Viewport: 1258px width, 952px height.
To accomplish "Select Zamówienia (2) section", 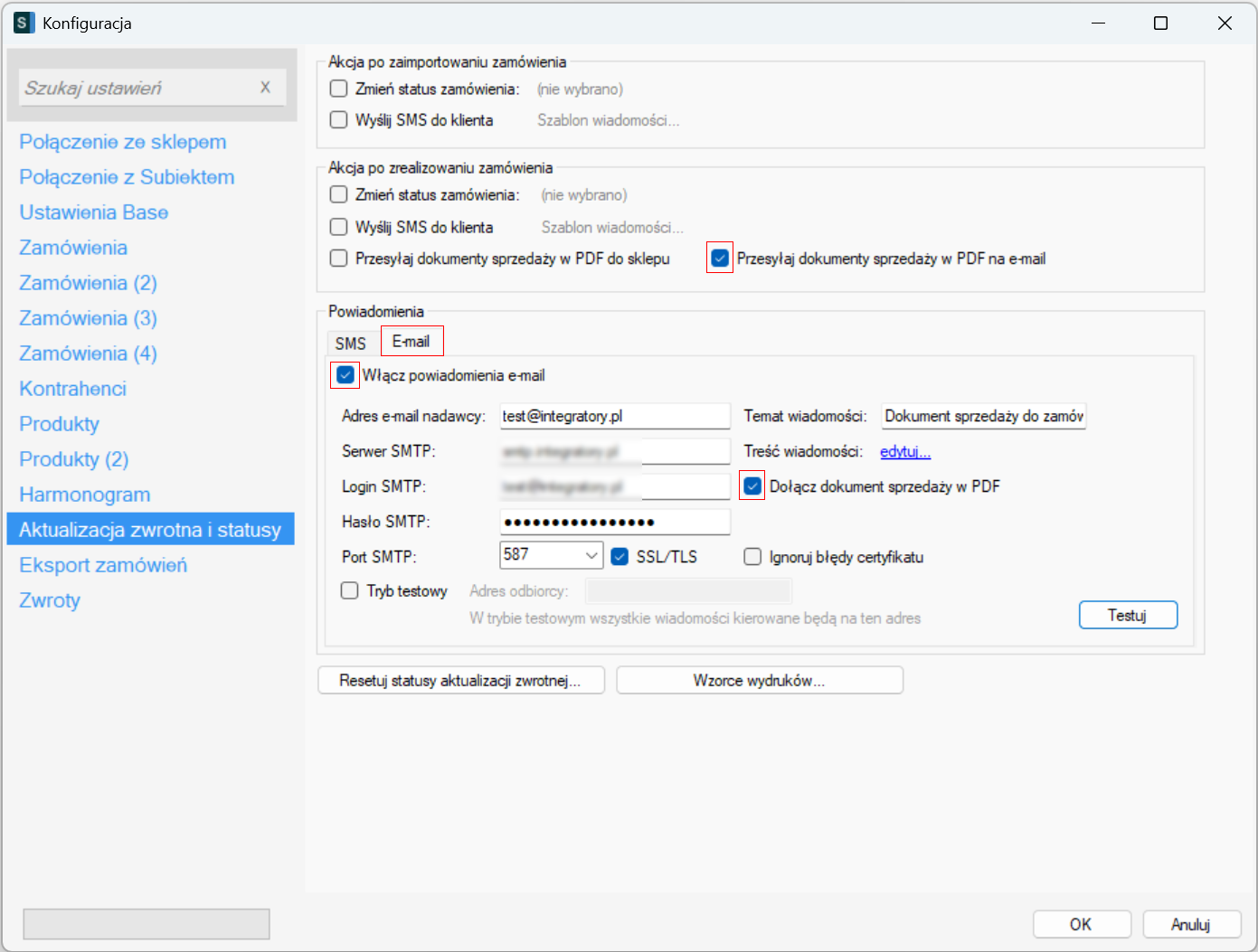I will [89, 283].
